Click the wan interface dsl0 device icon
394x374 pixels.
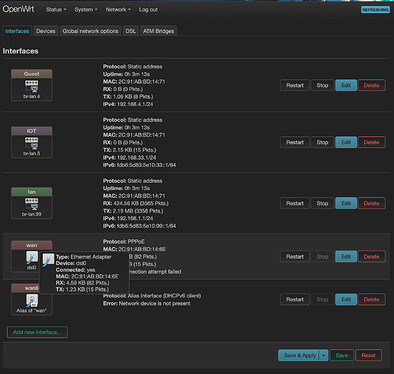(x=32, y=258)
